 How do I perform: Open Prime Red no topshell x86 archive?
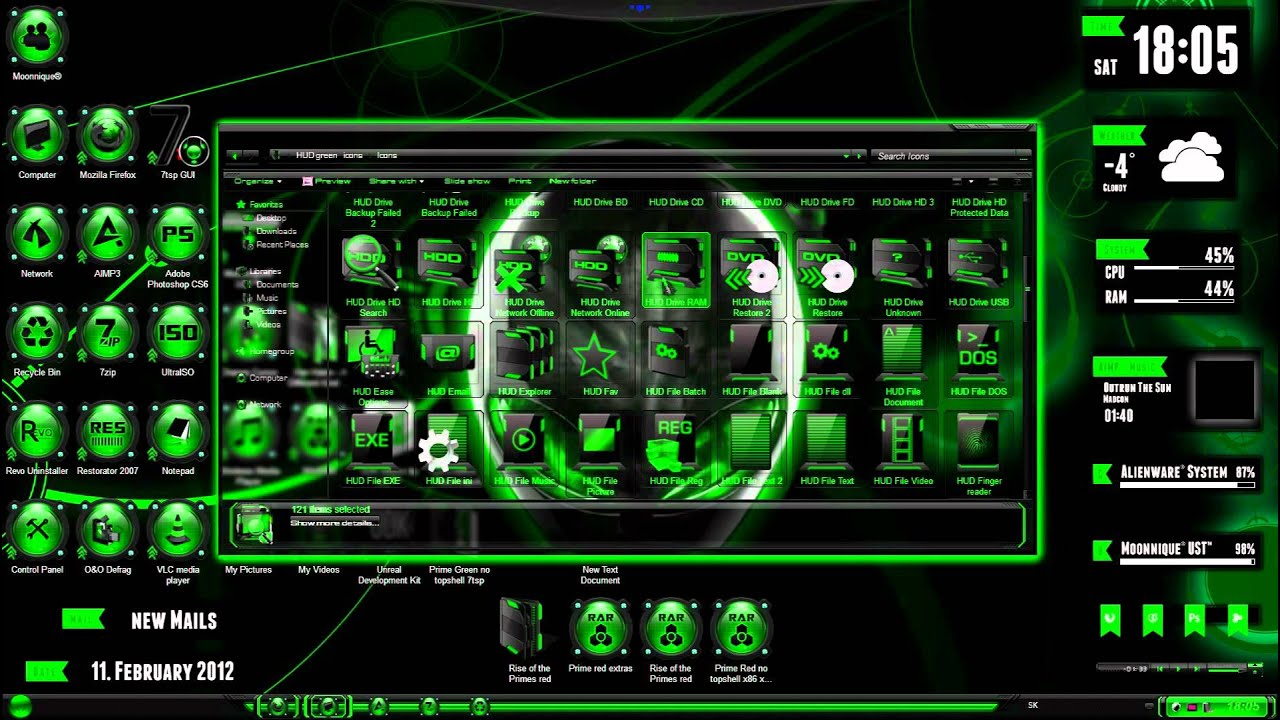742,640
